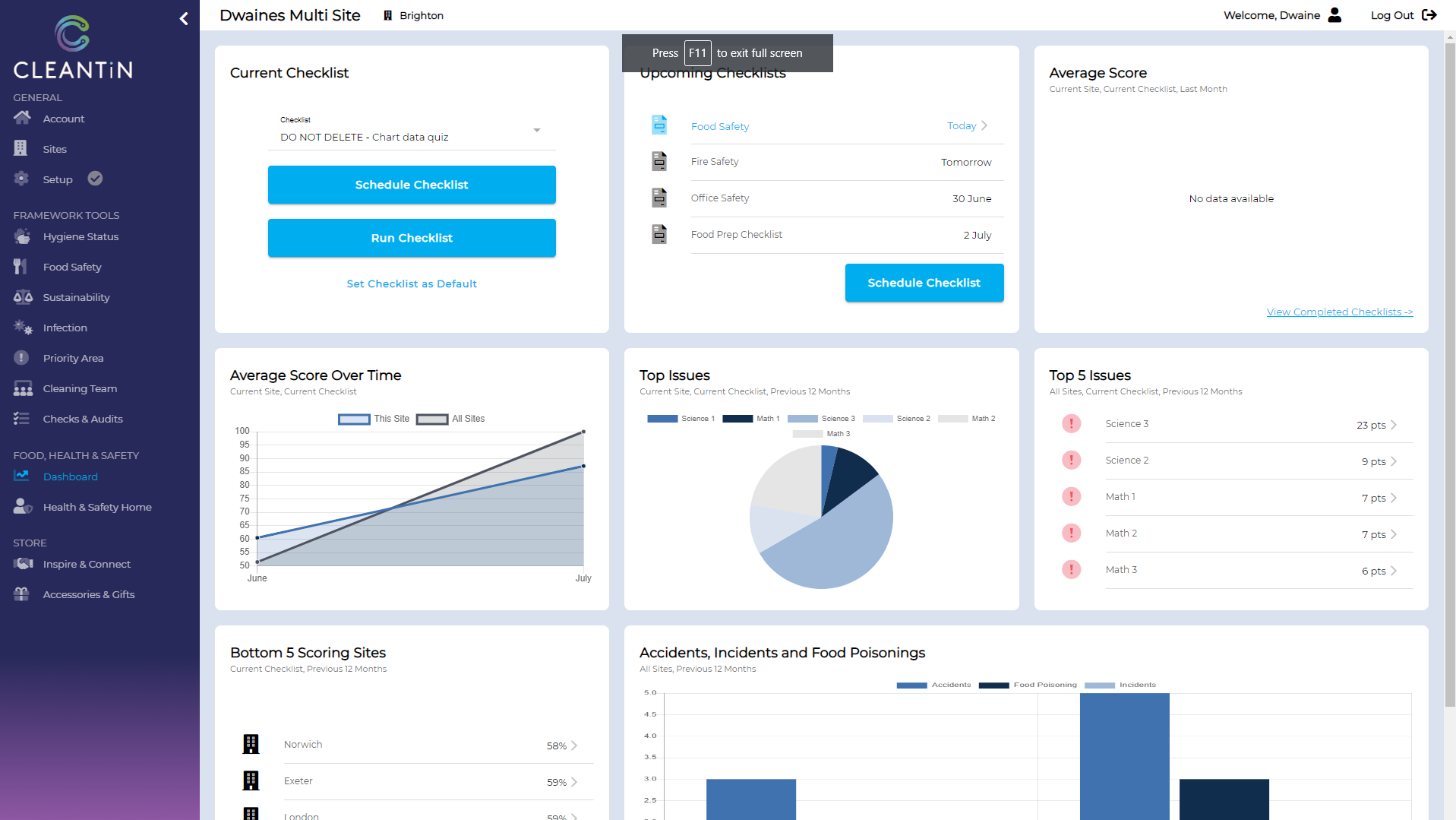Image resolution: width=1456 pixels, height=820 pixels.
Task: Expand the Math 2 7 pts chevron
Action: pos(1394,534)
